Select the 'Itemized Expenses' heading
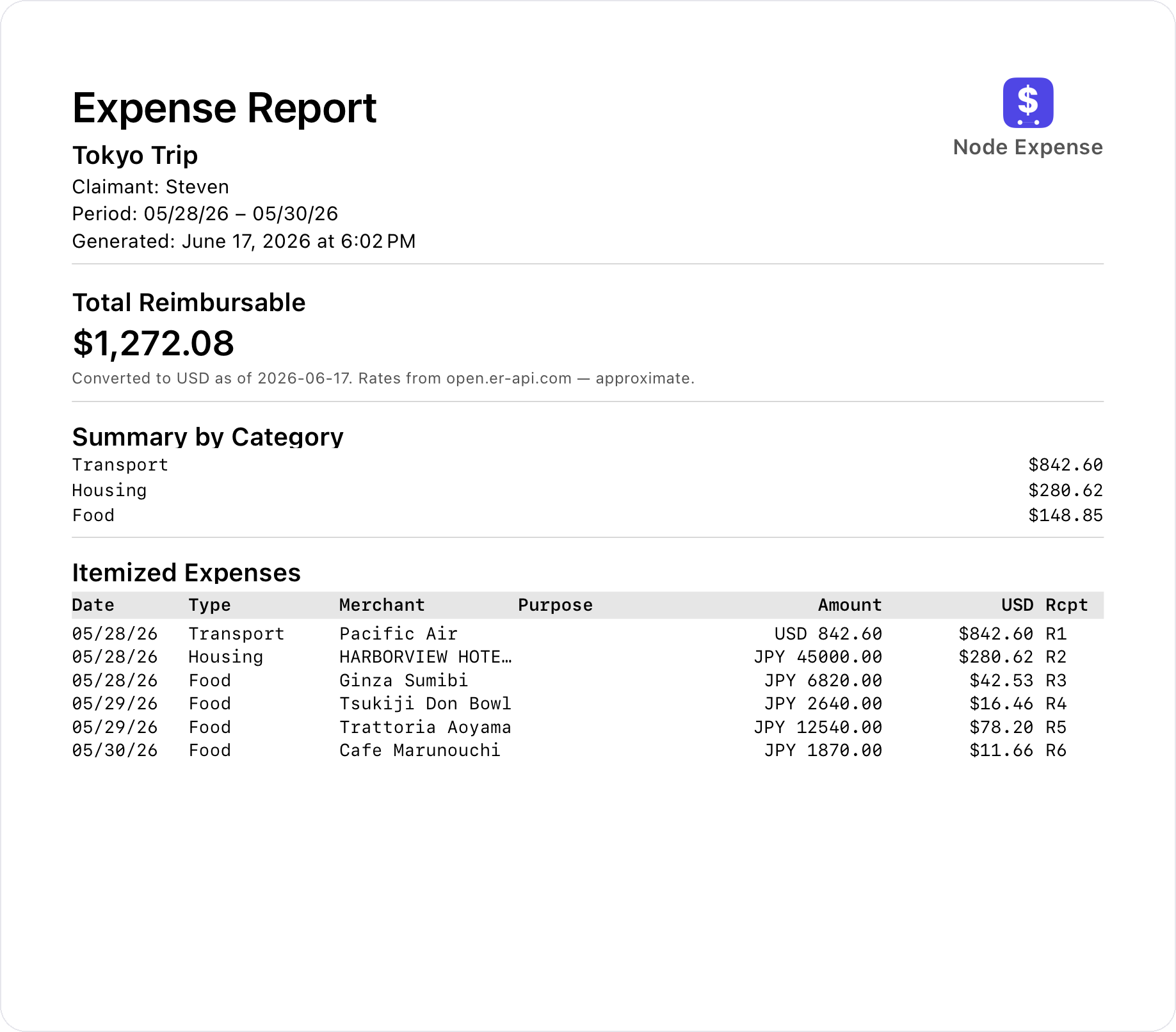Screen dimensions: 1176x1032 (186, 573)
